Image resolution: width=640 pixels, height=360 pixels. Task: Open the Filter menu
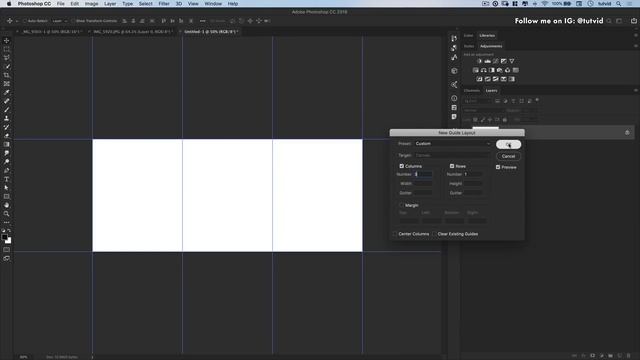pyautogui.click(x=164, y=4)
